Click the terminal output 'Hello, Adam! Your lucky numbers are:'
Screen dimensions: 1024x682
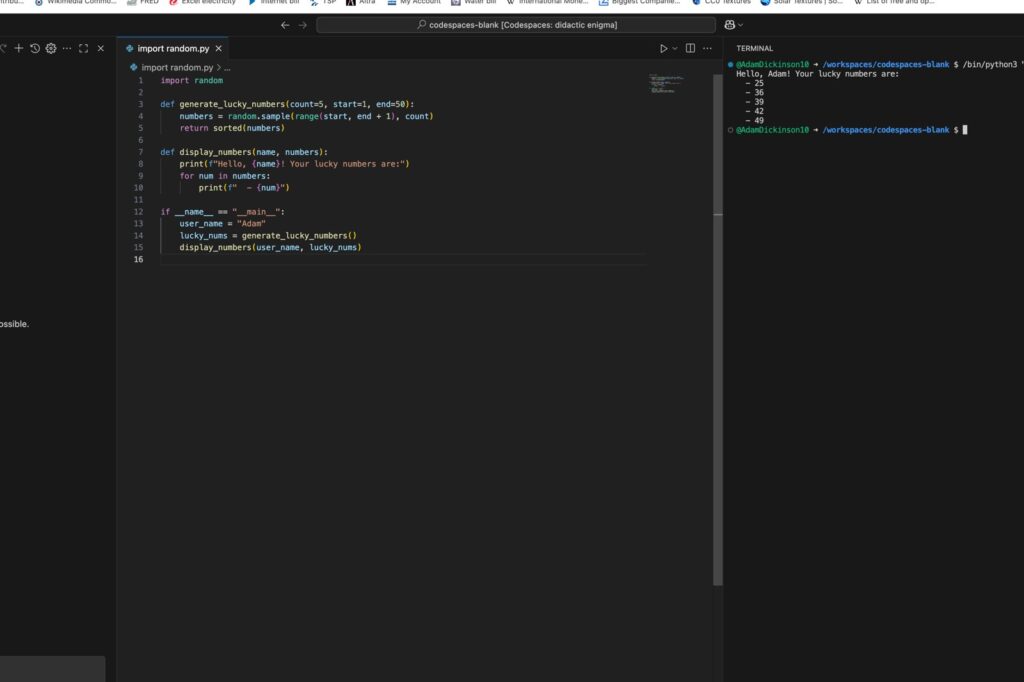coord(818,74)
